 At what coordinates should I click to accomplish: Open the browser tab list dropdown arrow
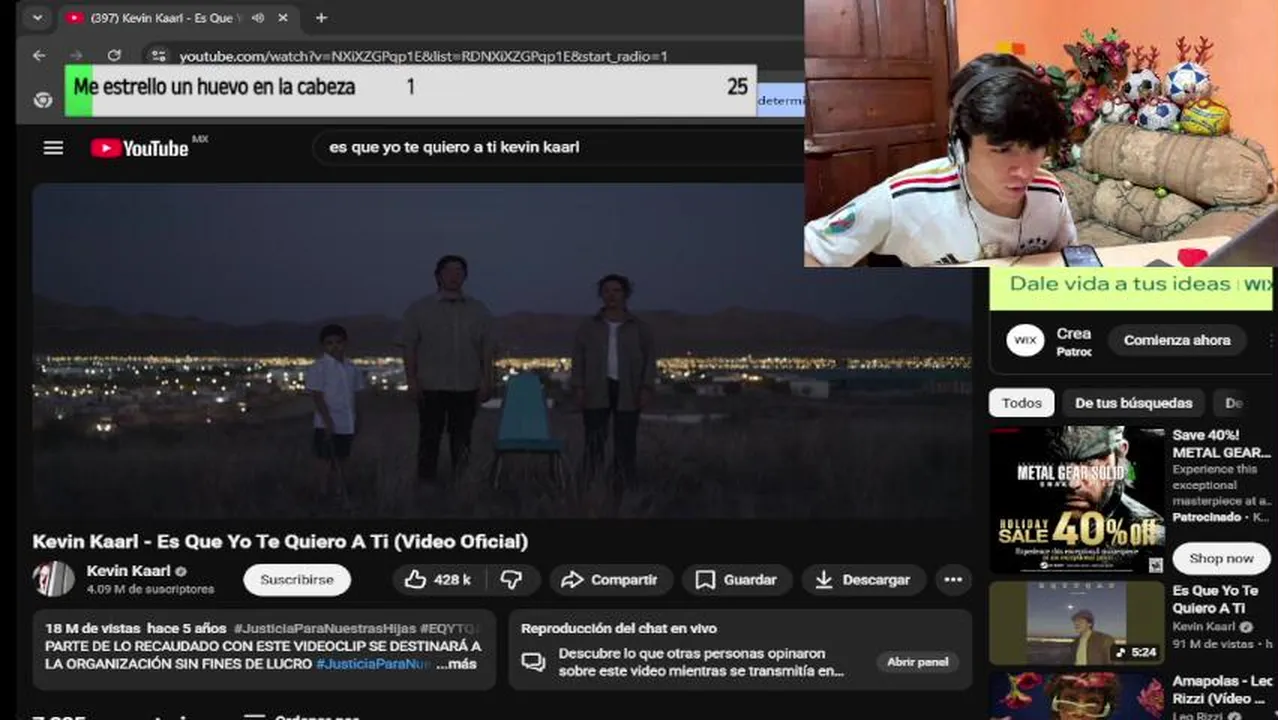pyautogui.click(x=37, y=18)
